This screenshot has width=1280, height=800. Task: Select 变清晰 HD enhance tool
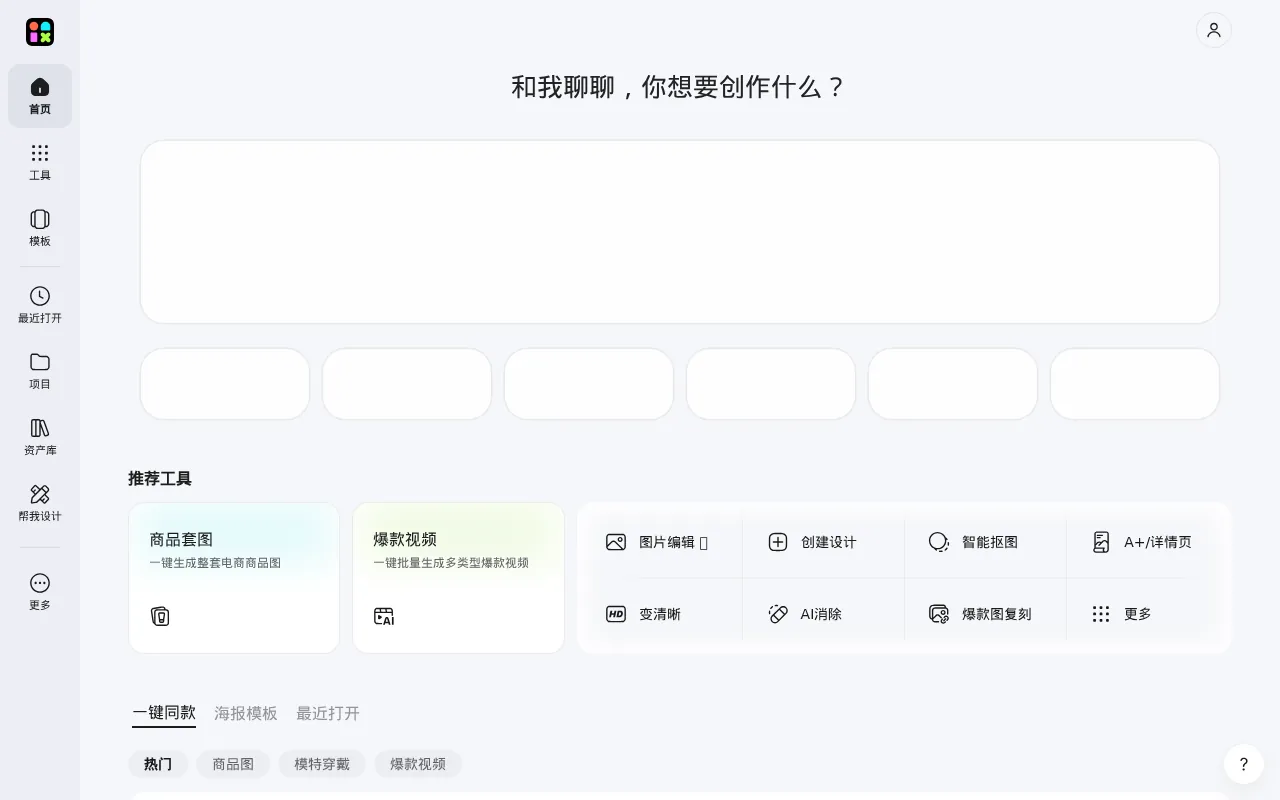661,614
